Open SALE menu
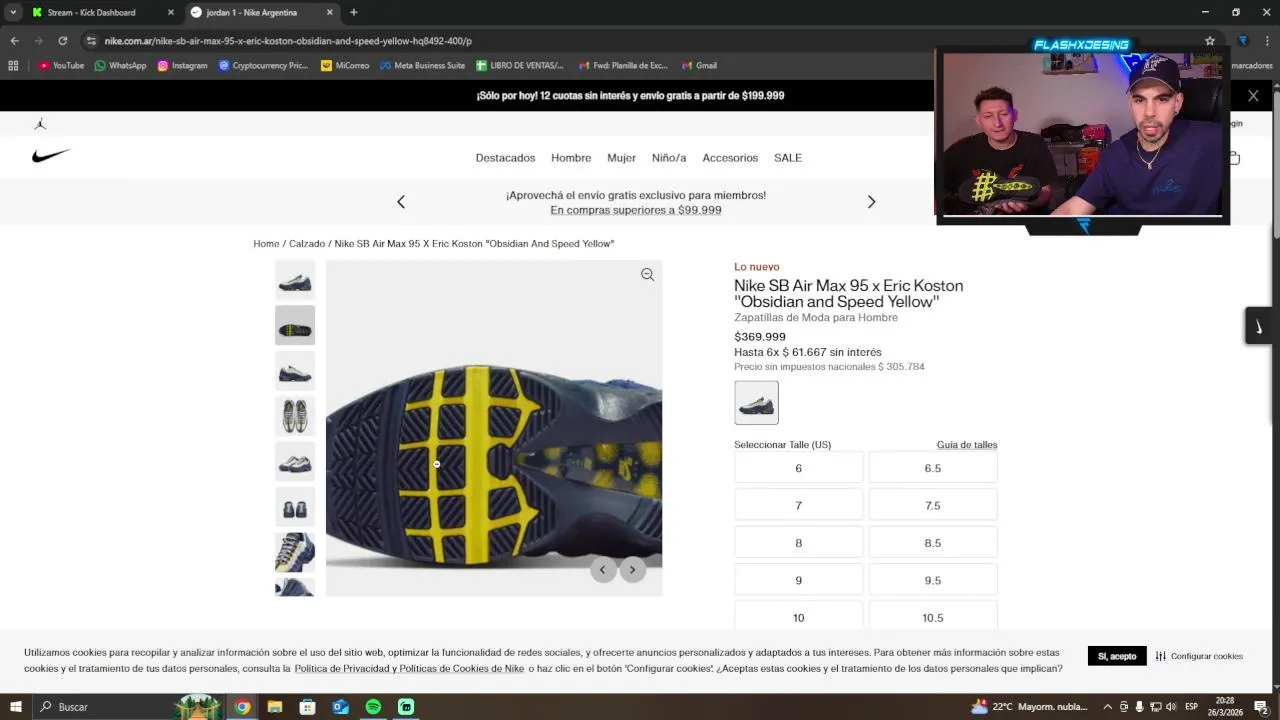Viewport: 1280px width, 720px height. point(788,158)
